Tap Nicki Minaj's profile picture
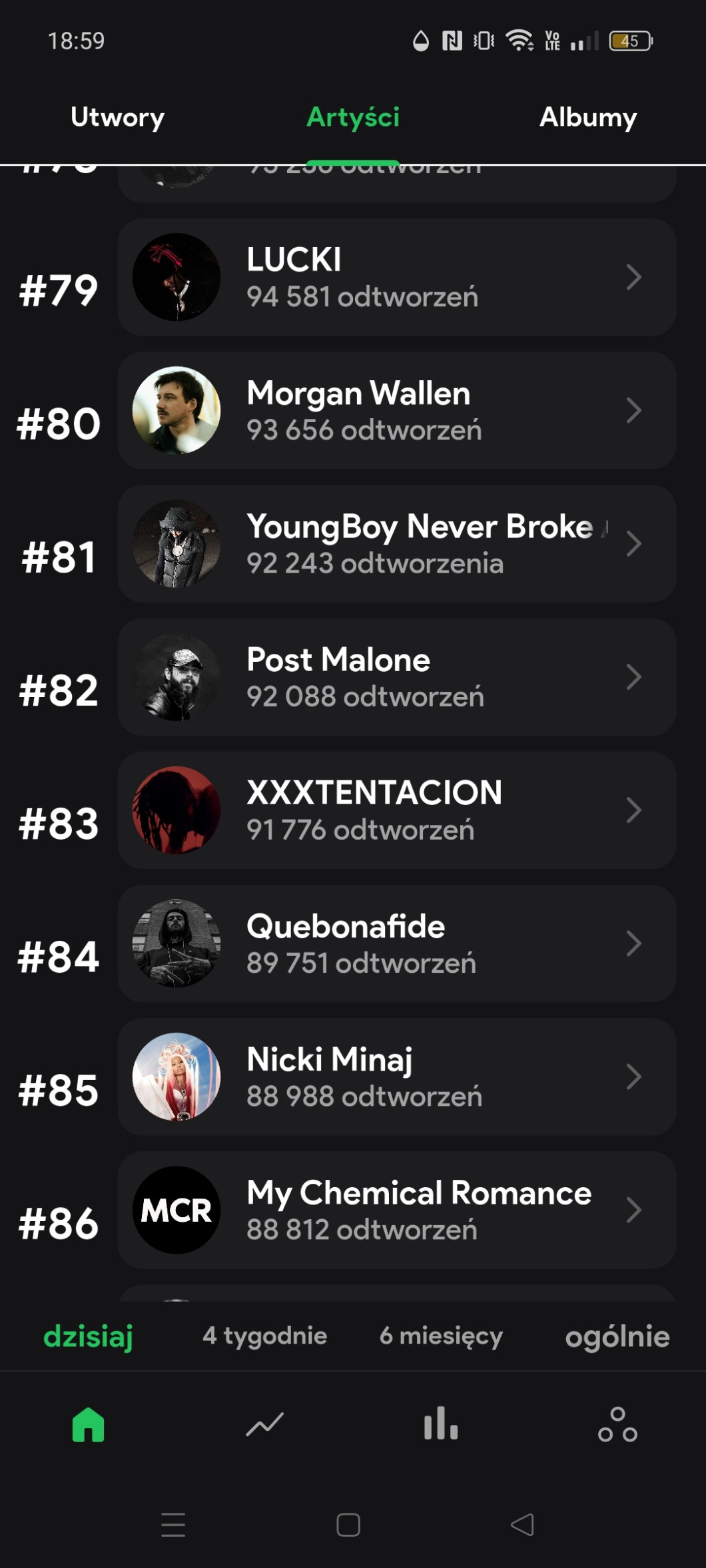 (x=176, y=1077)
